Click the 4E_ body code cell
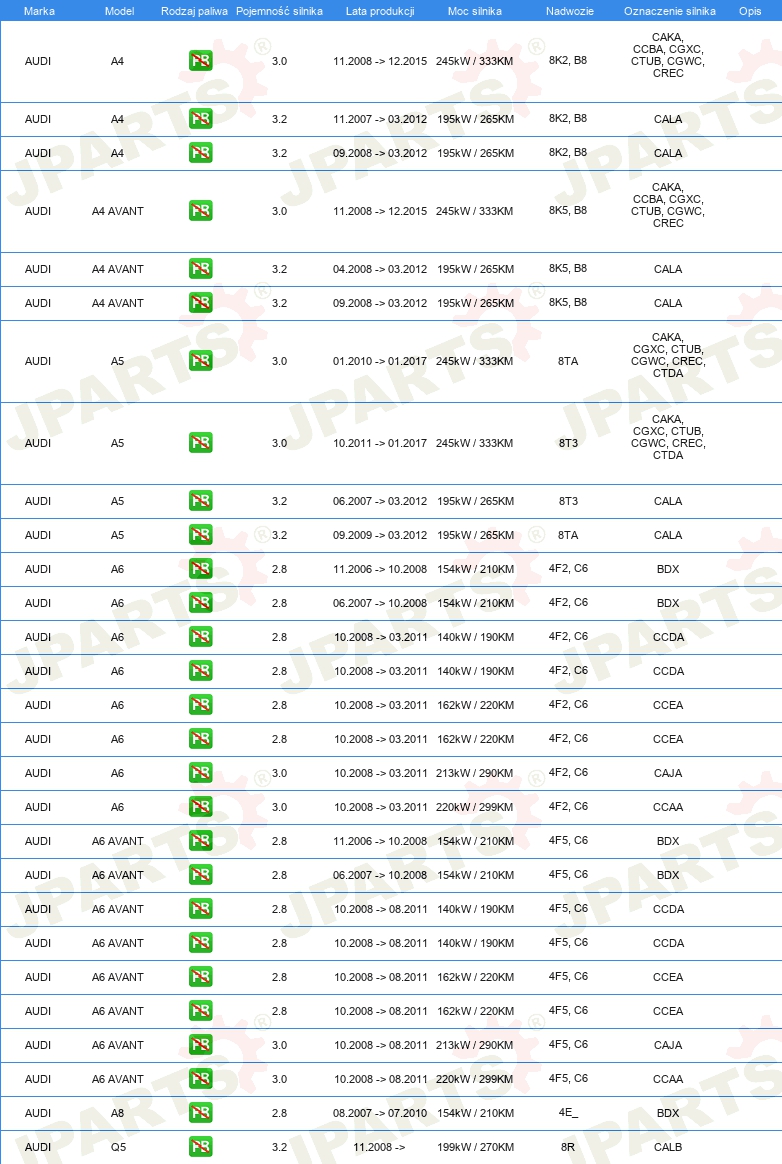 click(568, 1113)
